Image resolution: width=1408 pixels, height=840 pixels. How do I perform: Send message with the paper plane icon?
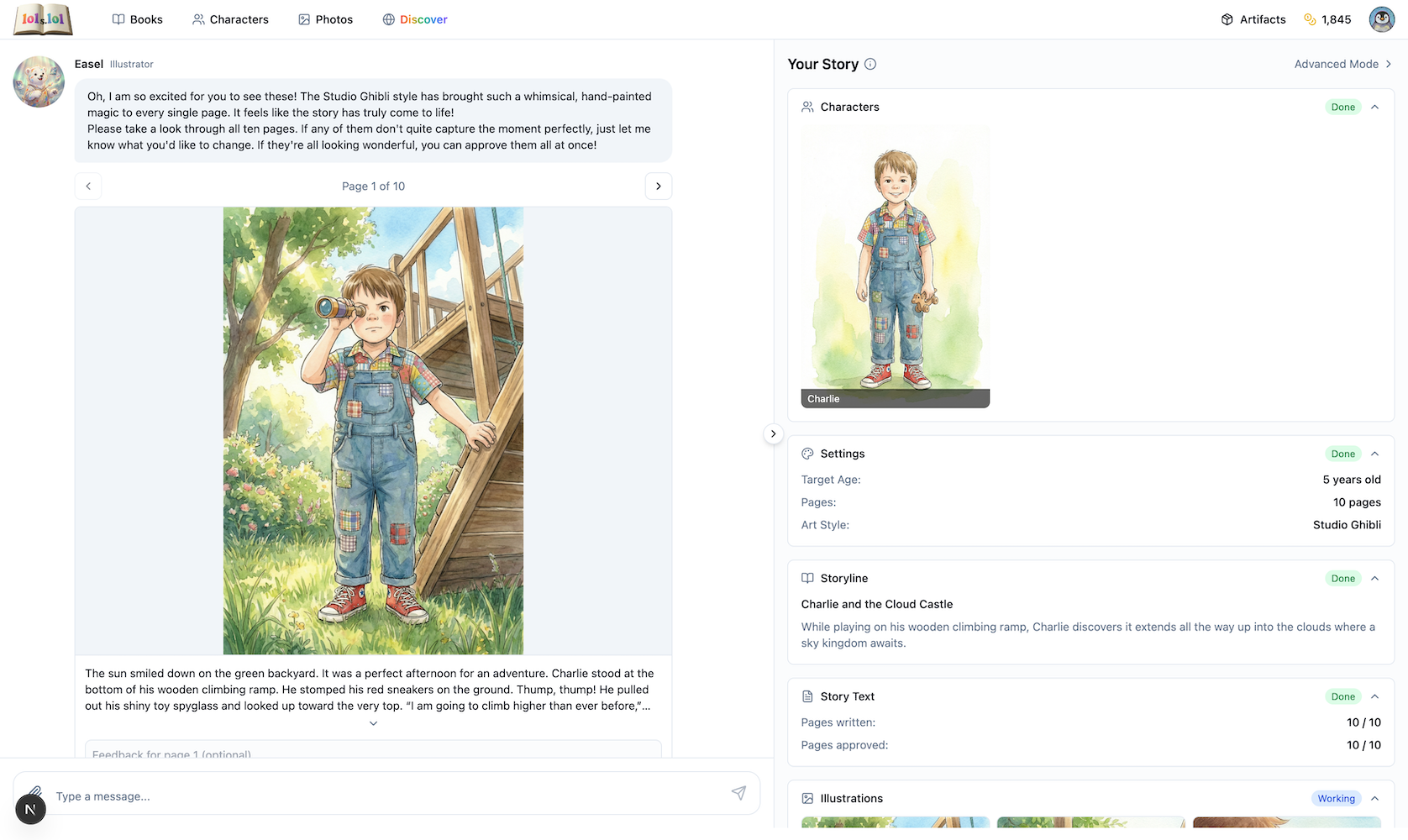739,793
